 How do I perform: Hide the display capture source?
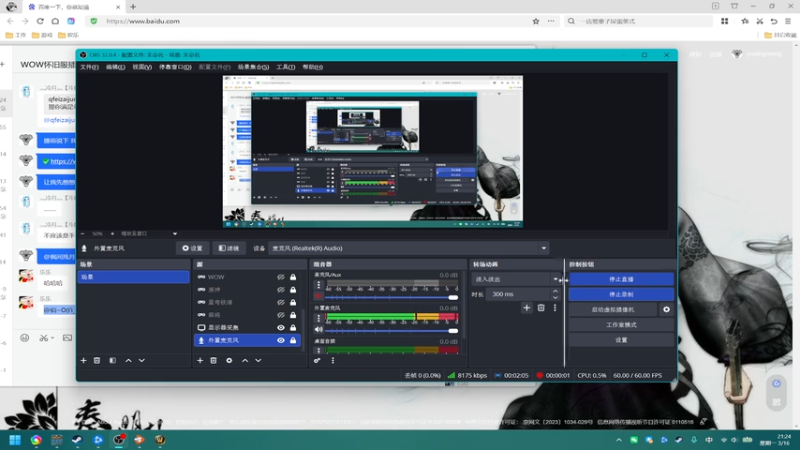tap(281, 328)
